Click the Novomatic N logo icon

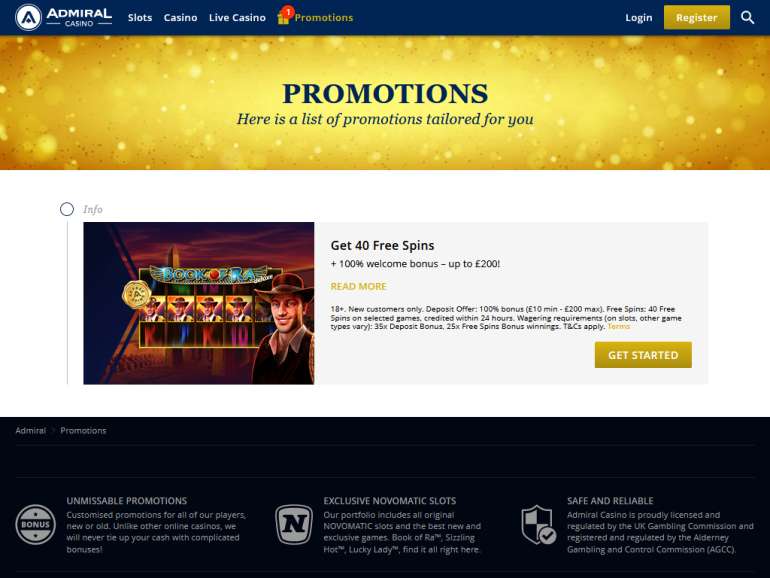(294, 524)
